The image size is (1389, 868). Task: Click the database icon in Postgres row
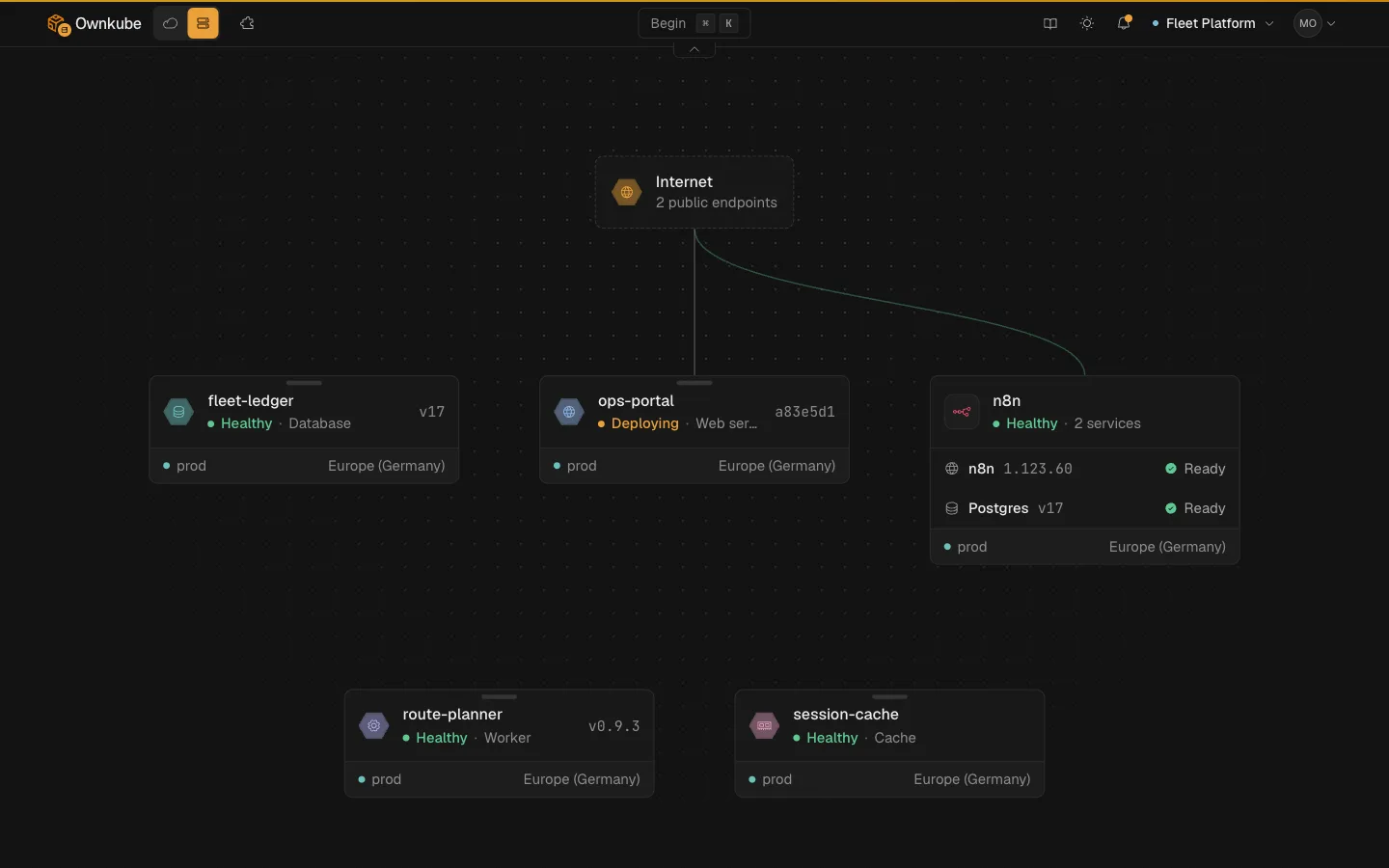pos(952,508)
